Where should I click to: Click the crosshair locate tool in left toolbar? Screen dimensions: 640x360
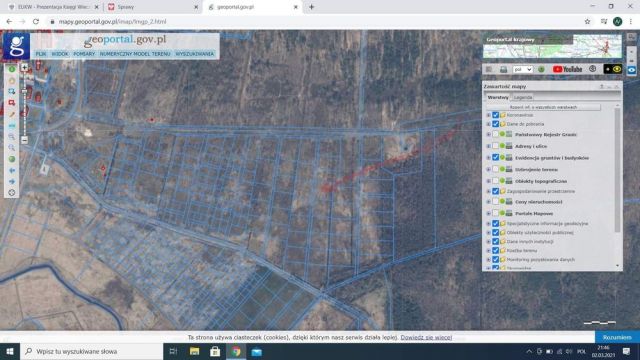[12, 193]
